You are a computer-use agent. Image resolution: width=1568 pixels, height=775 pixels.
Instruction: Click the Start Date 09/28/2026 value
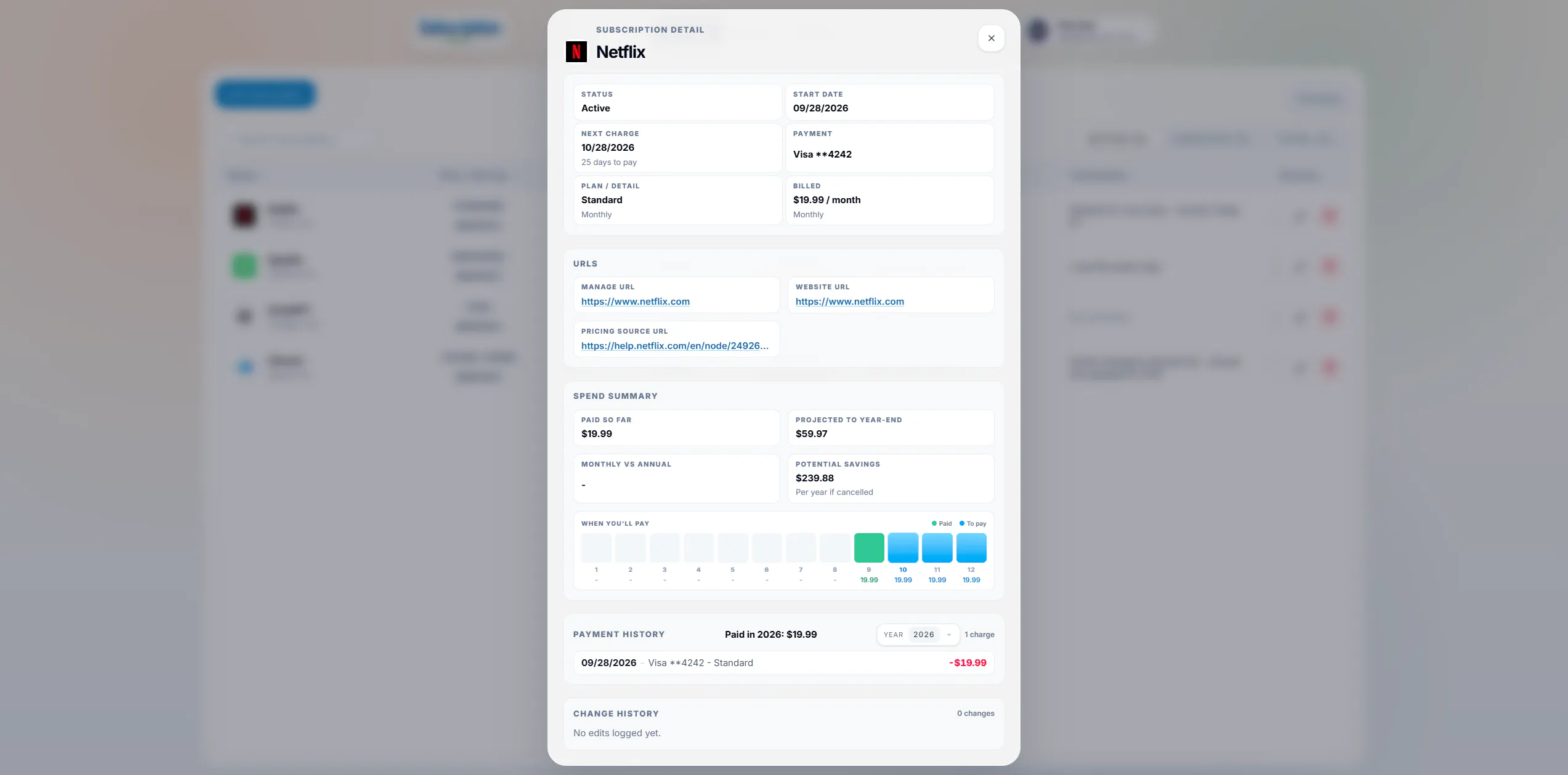pos(820,108)
